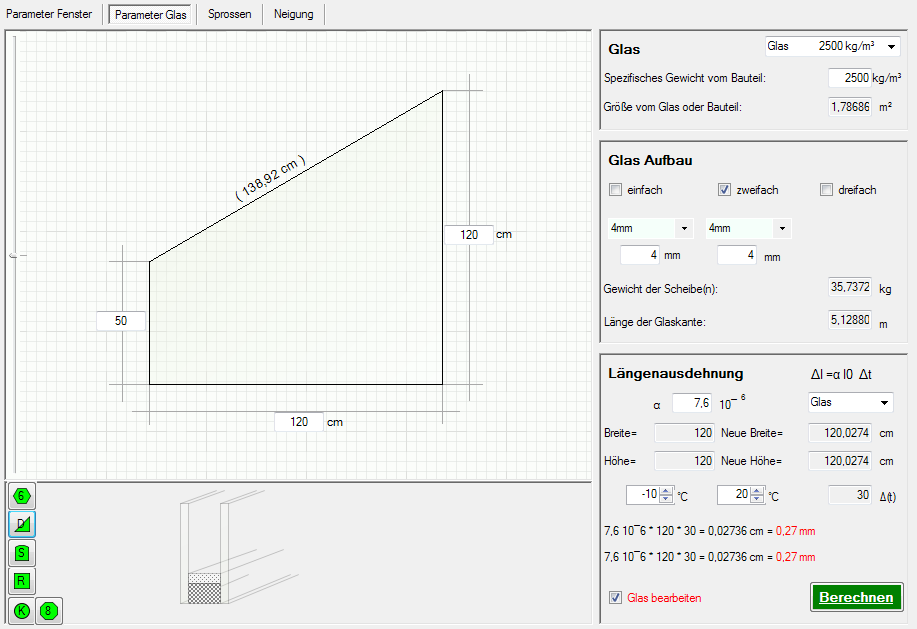Click the left height field showing 50
This screenshot has height=629, width=917.
(x=121, y=321)
